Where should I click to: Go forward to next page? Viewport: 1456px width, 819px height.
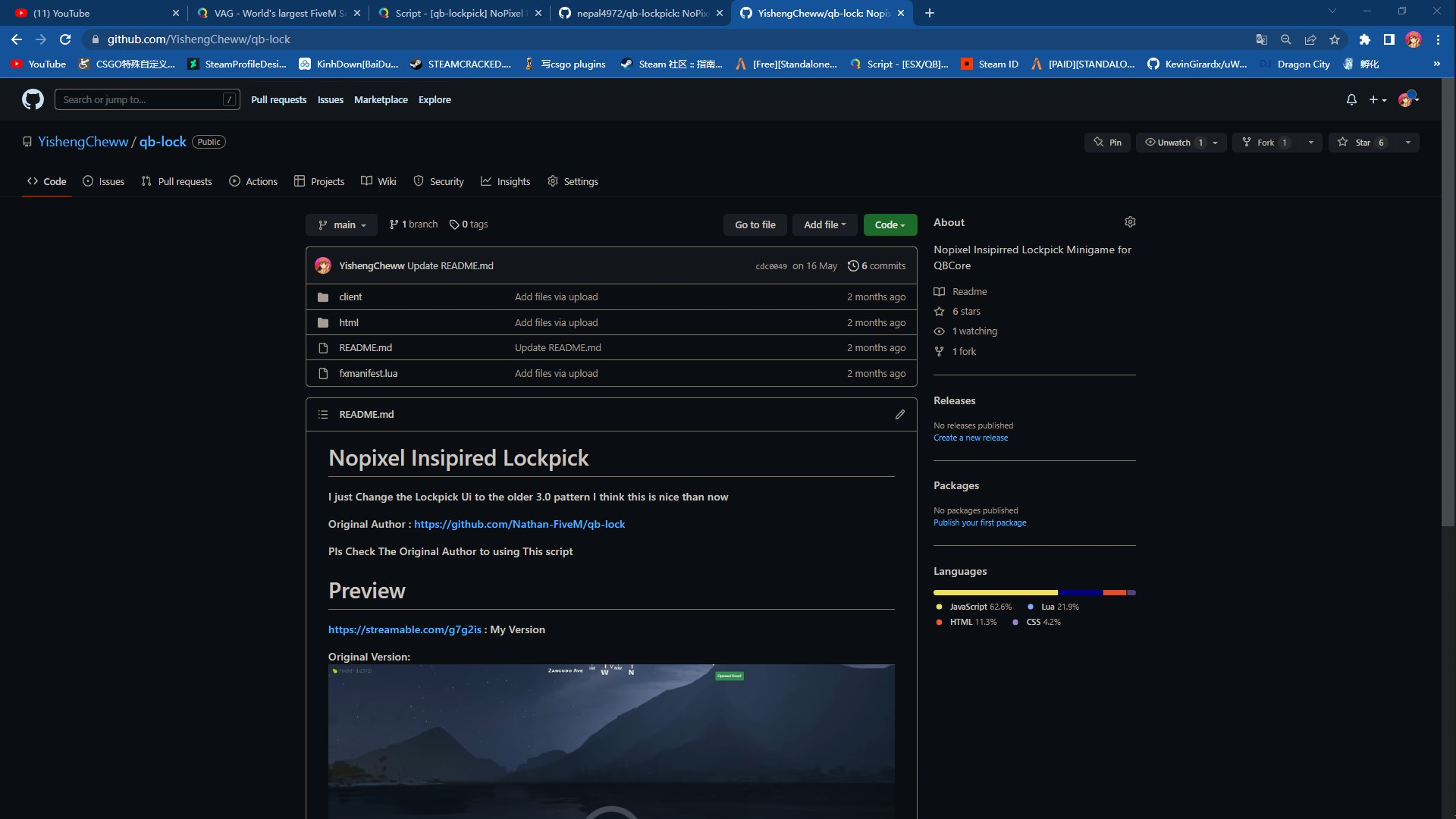pos(41,39)
